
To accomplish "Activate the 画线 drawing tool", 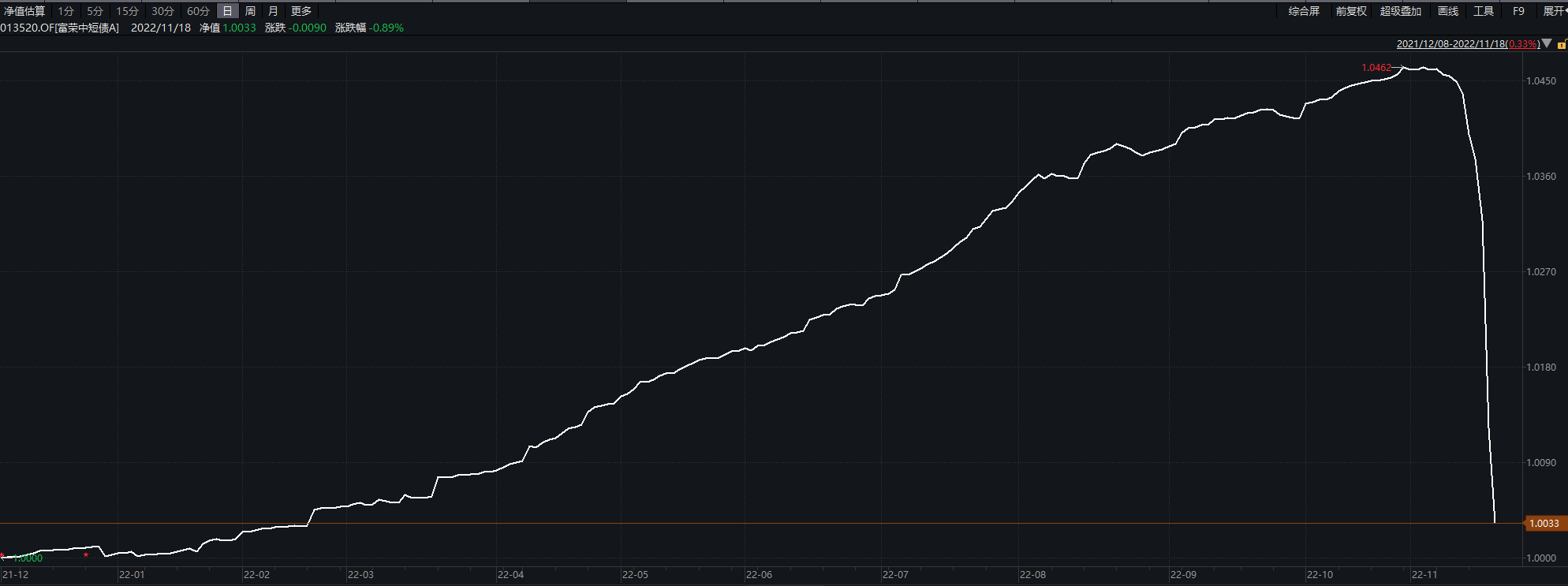I will pos(1448,11).
